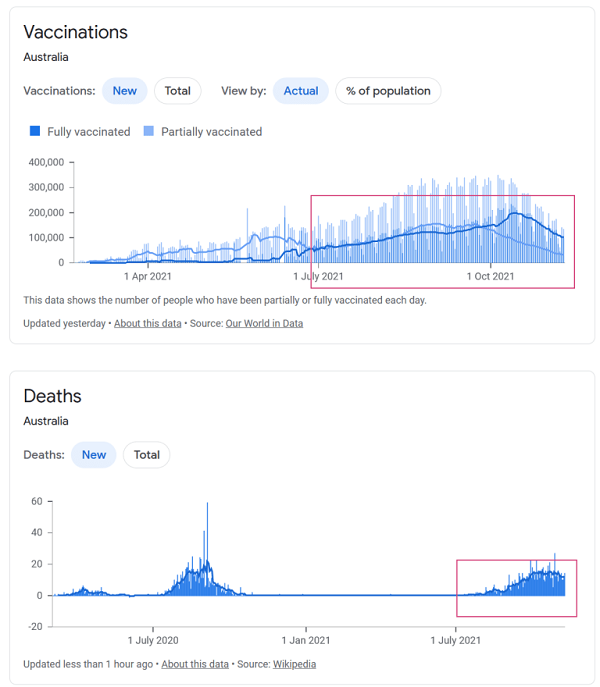600x687 pixels.
Task: Click the dark blue Fully vaccinated swatch
Action: (x=35, y=131)
